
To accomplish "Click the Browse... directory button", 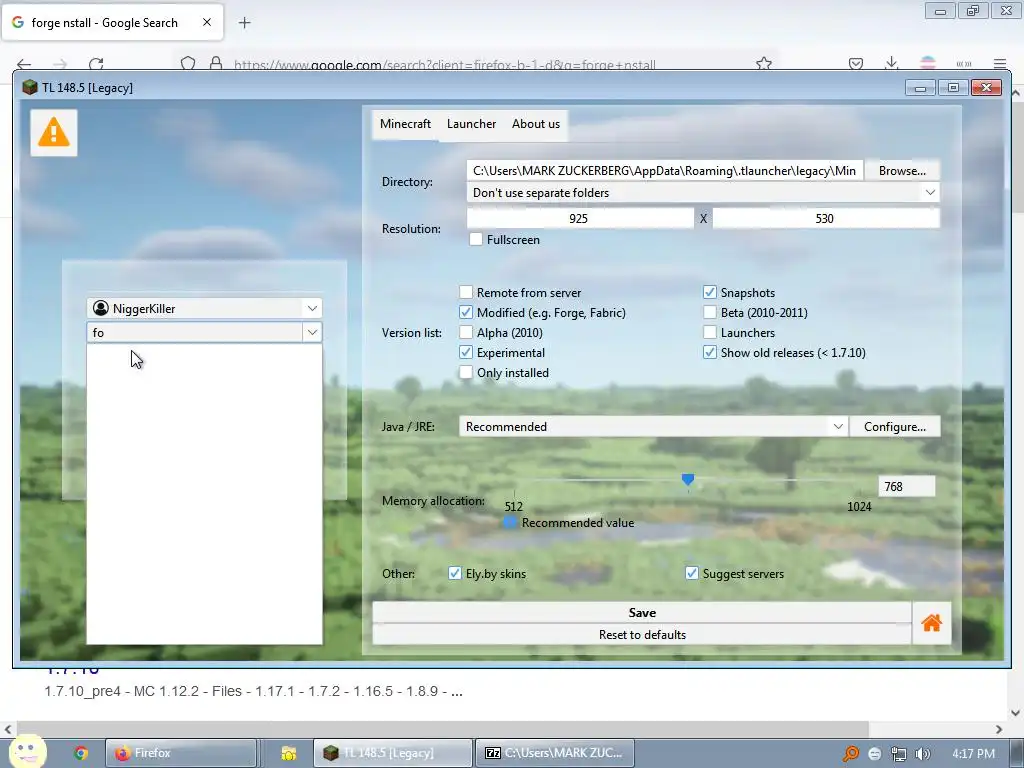I will click(902, 170).
